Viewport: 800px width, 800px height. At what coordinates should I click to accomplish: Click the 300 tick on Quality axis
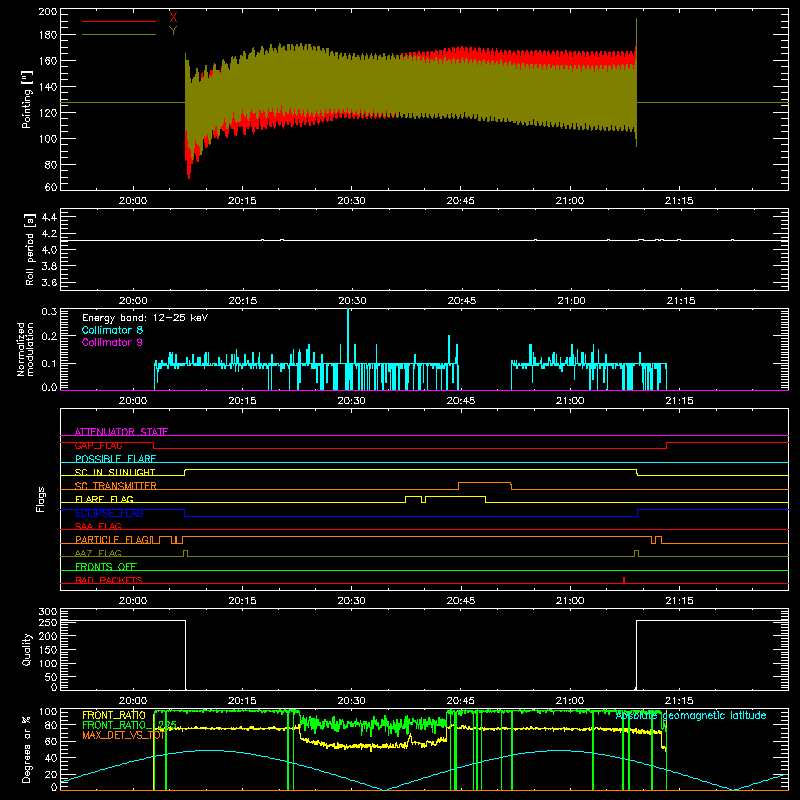[47, 612]
